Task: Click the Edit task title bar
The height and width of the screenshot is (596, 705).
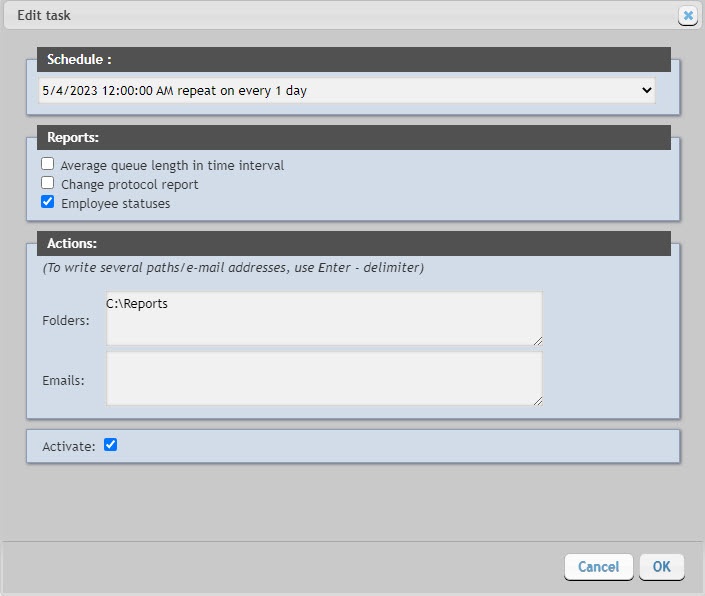Action: coord(300,16)
